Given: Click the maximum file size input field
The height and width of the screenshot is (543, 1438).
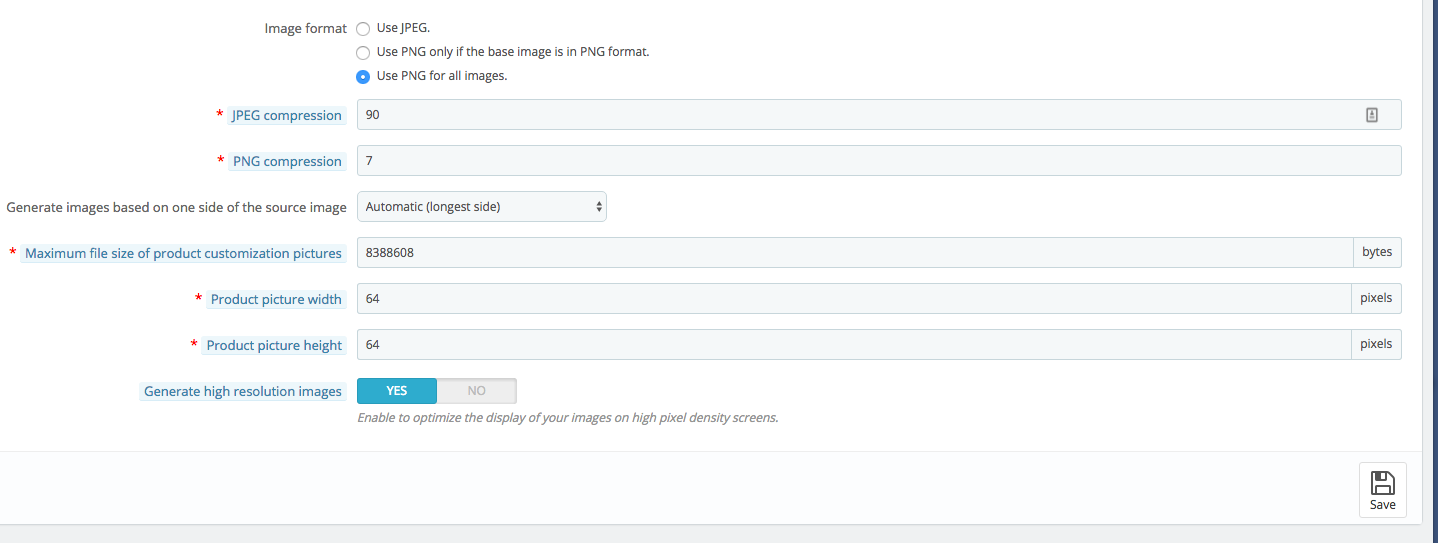Looking at the screenshot, I should click(x=854, y=253).
